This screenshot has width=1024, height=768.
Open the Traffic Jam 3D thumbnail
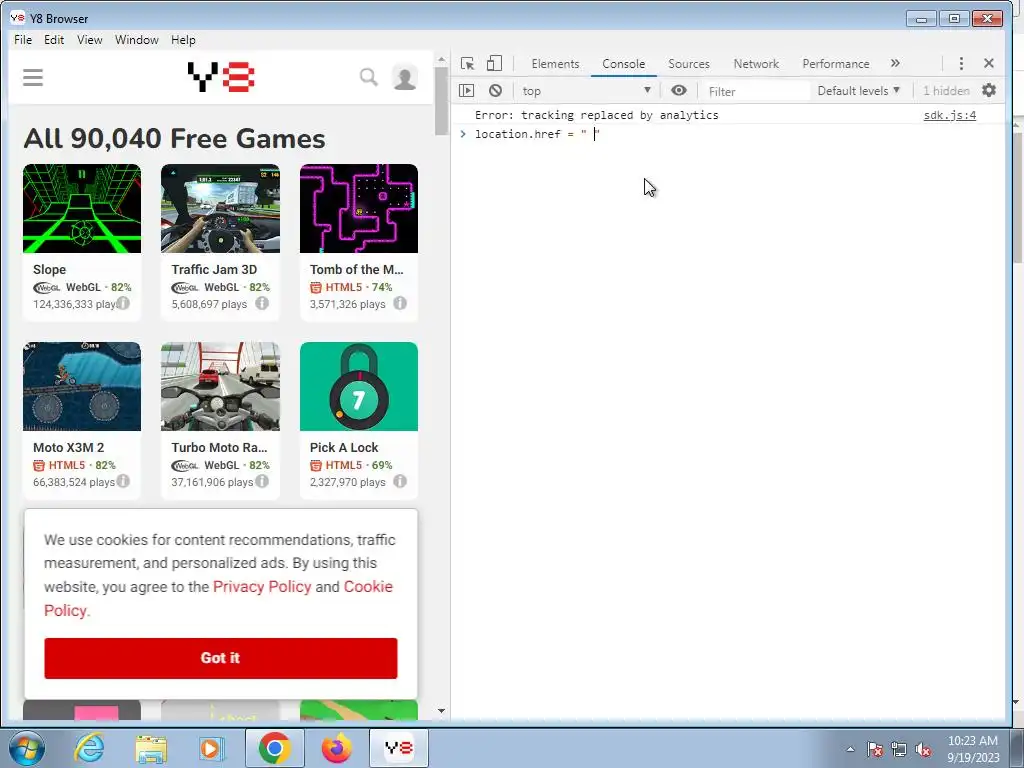tap(220, 208)
